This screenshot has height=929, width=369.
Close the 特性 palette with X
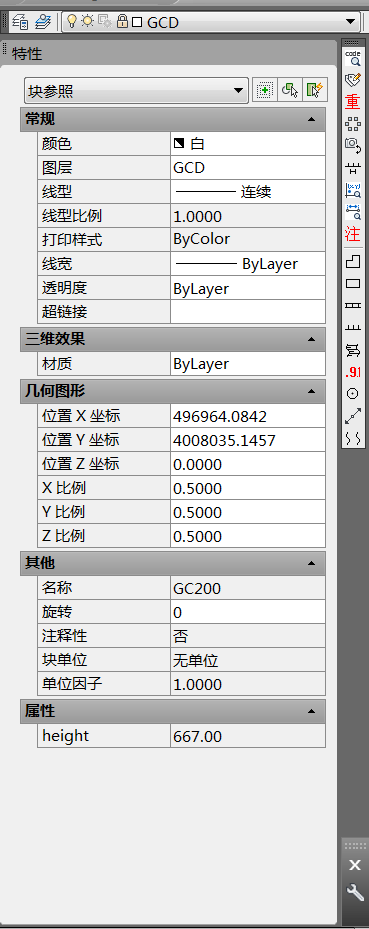click(x=354, y=865)
